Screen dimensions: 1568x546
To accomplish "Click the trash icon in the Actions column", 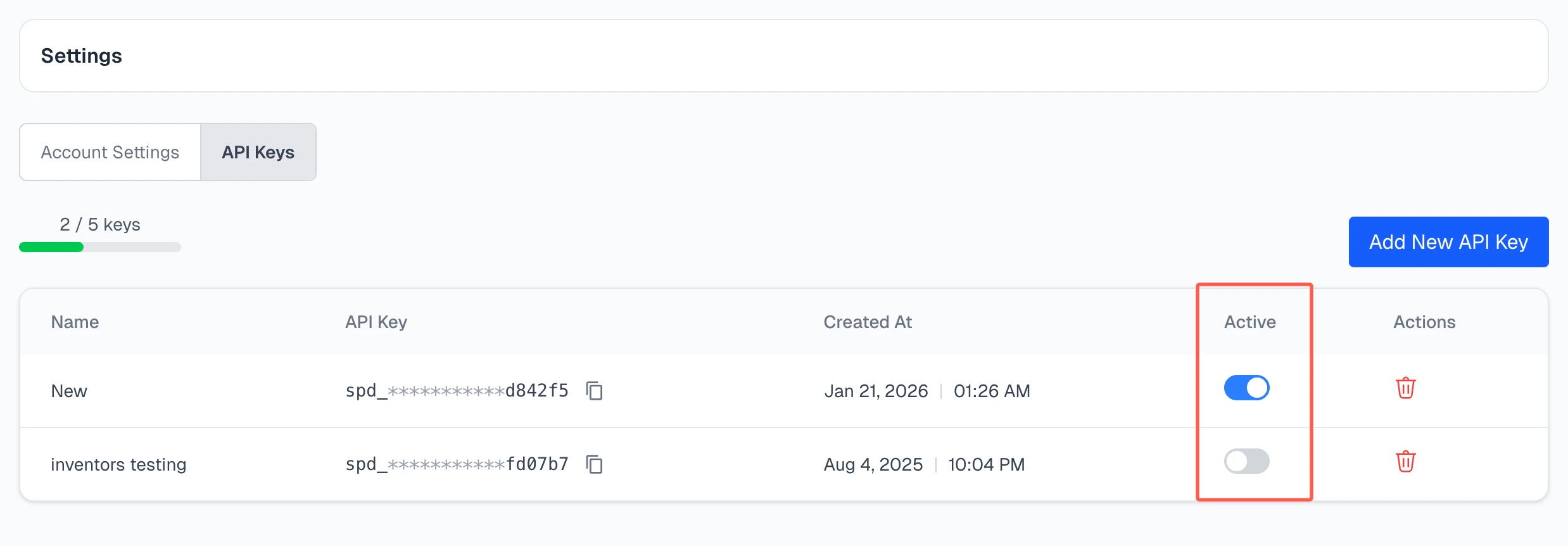I will 1406,388.
